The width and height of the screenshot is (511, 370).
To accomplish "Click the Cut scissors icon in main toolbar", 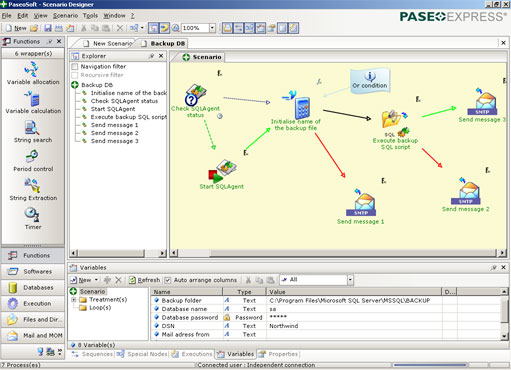I will click(x=84, y=28).
